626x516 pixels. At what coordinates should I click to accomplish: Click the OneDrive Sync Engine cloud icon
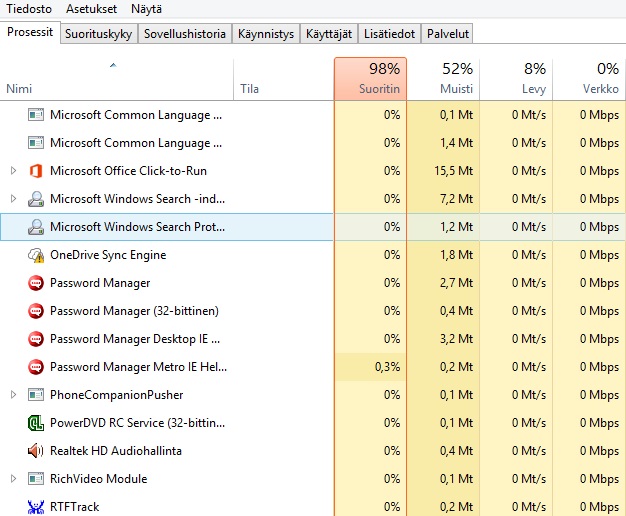click(x=36, y=255)
